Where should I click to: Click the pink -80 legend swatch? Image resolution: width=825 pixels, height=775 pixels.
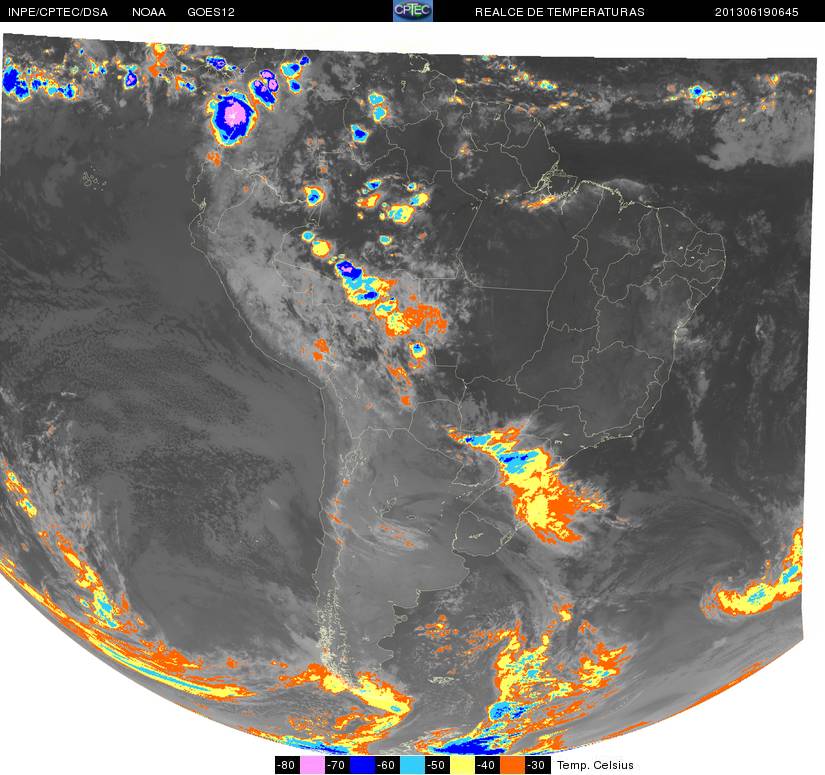(x=312, y=765)
